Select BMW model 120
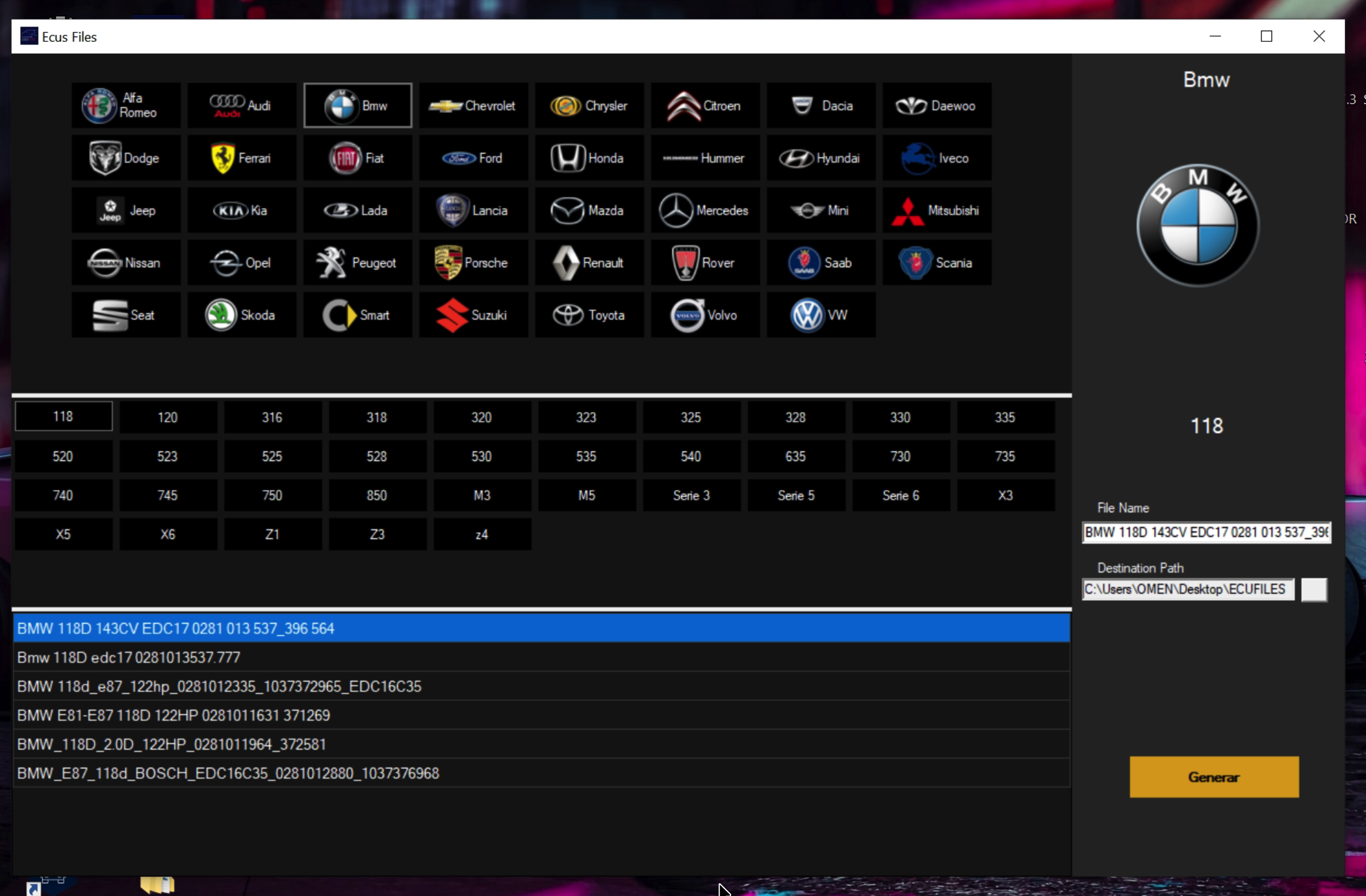The image size is (1366, 896). click(168, 417)
